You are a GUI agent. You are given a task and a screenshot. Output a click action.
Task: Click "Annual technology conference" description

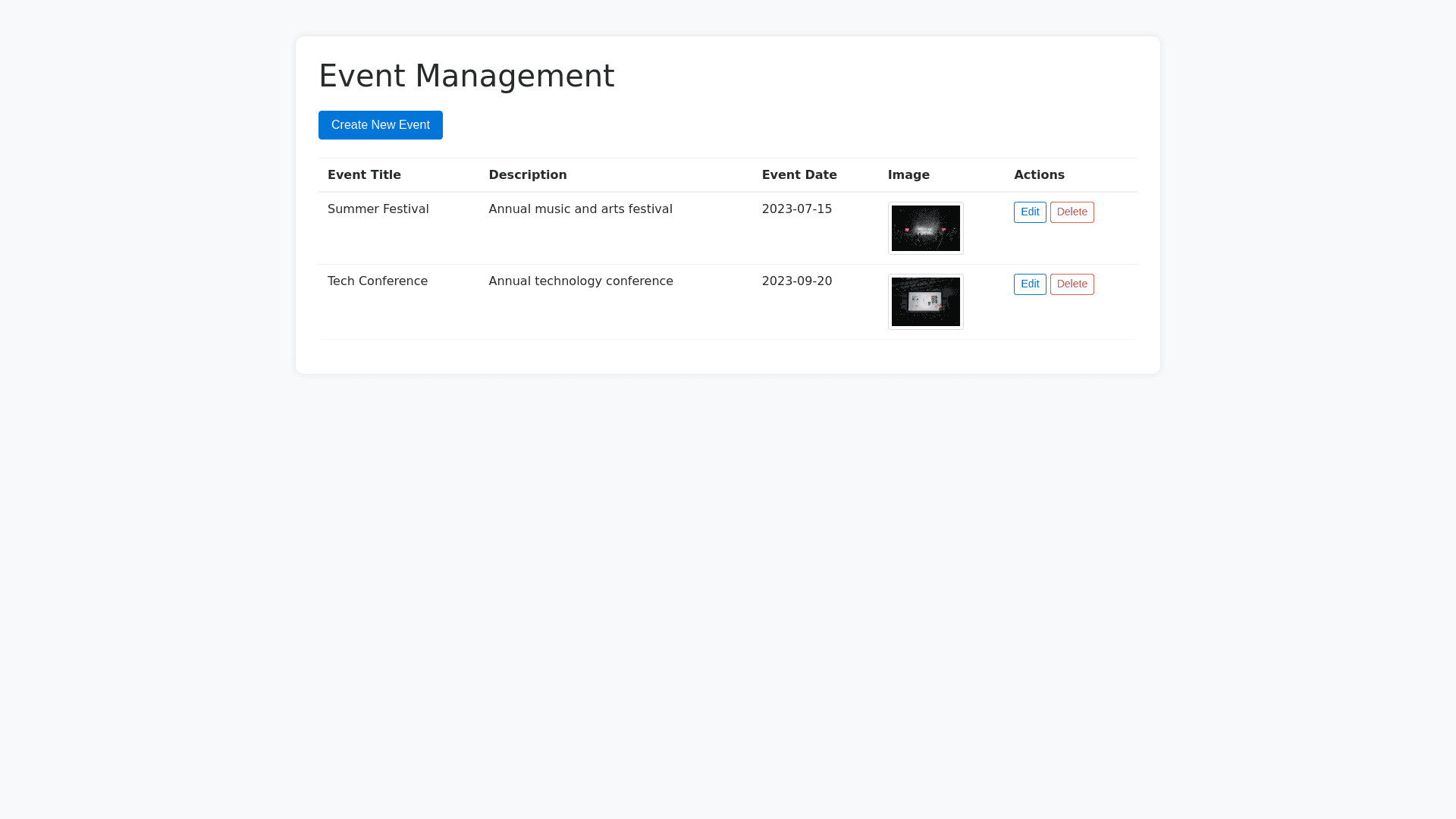tap(580, 281)
